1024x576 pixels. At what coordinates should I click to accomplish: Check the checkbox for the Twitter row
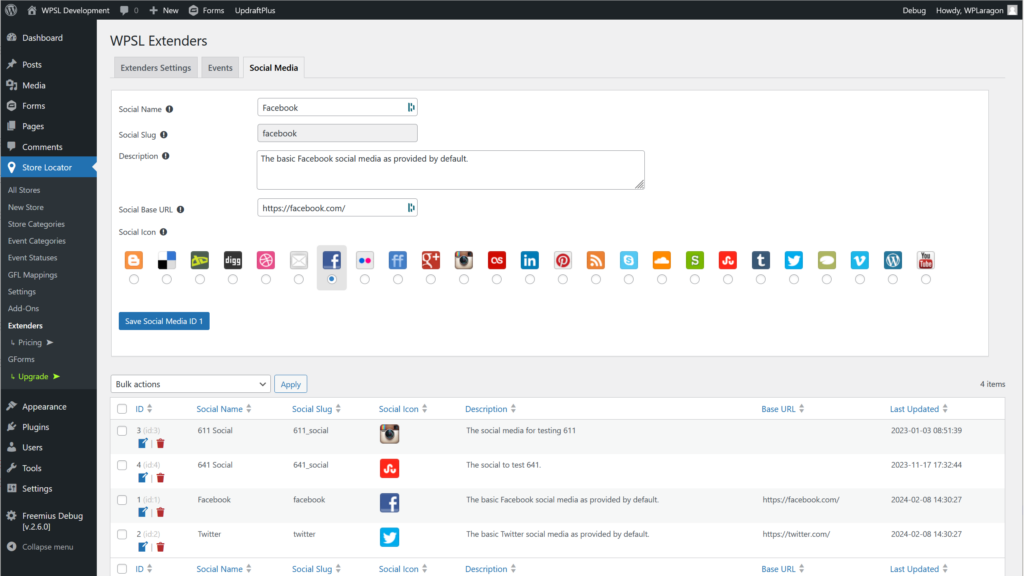(x=122, y=535)
